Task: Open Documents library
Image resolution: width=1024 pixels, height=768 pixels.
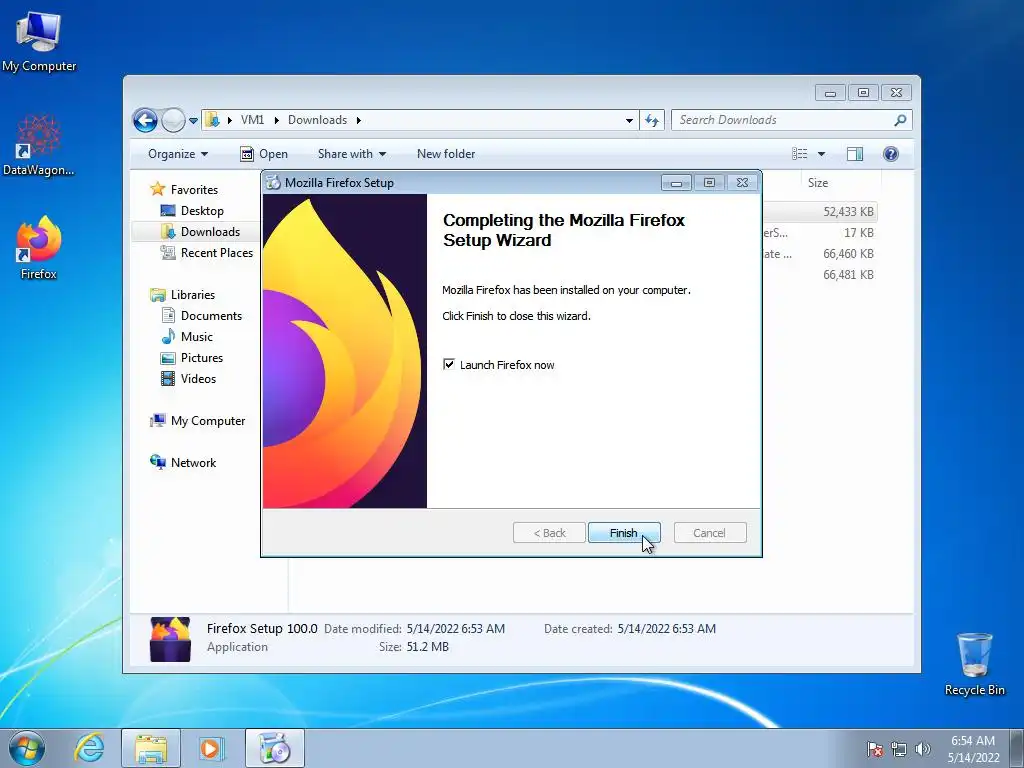Action: pyautogui.click(x=211, y=315)
